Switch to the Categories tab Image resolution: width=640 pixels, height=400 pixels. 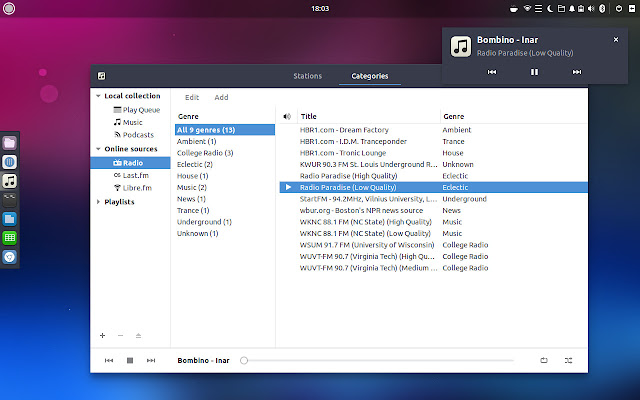point(370,76)
